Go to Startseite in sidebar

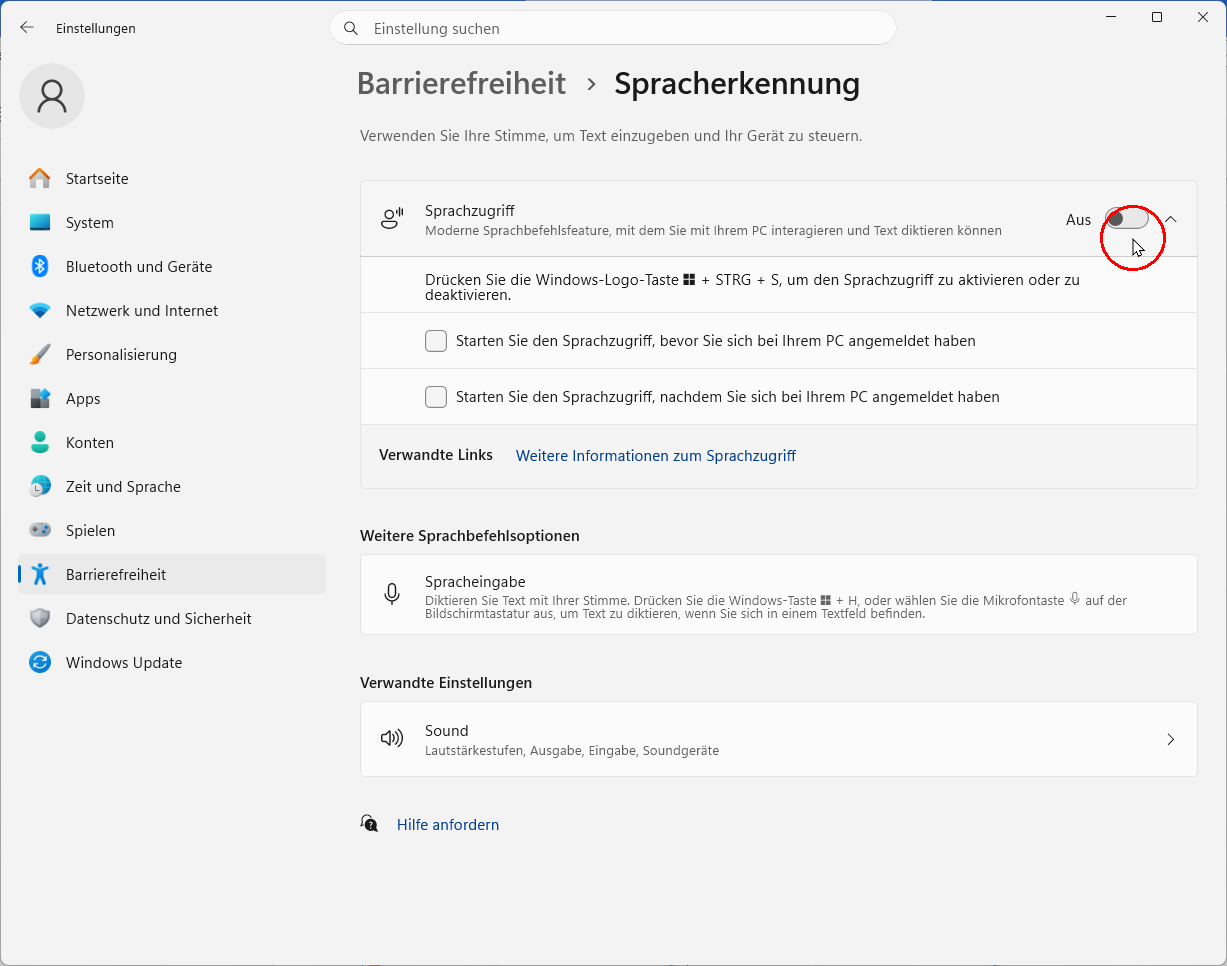pos(172,179)
